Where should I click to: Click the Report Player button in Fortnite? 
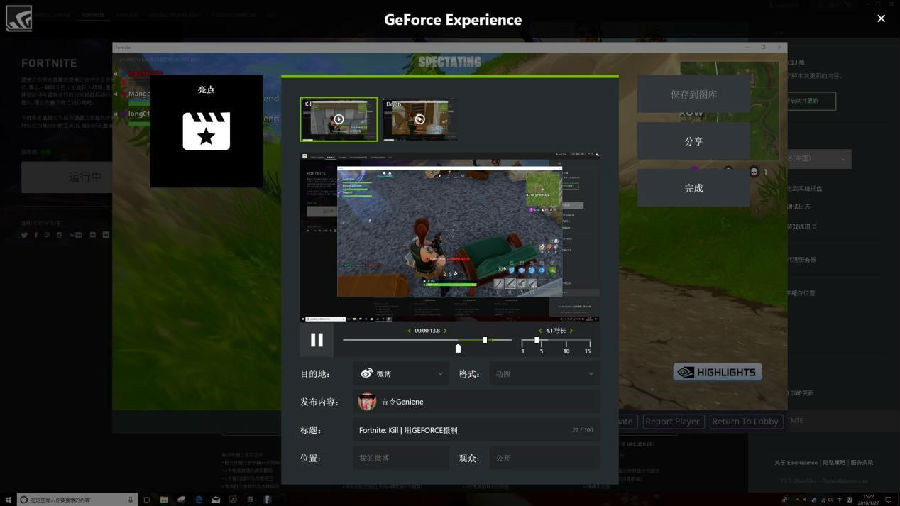point(672,422)
